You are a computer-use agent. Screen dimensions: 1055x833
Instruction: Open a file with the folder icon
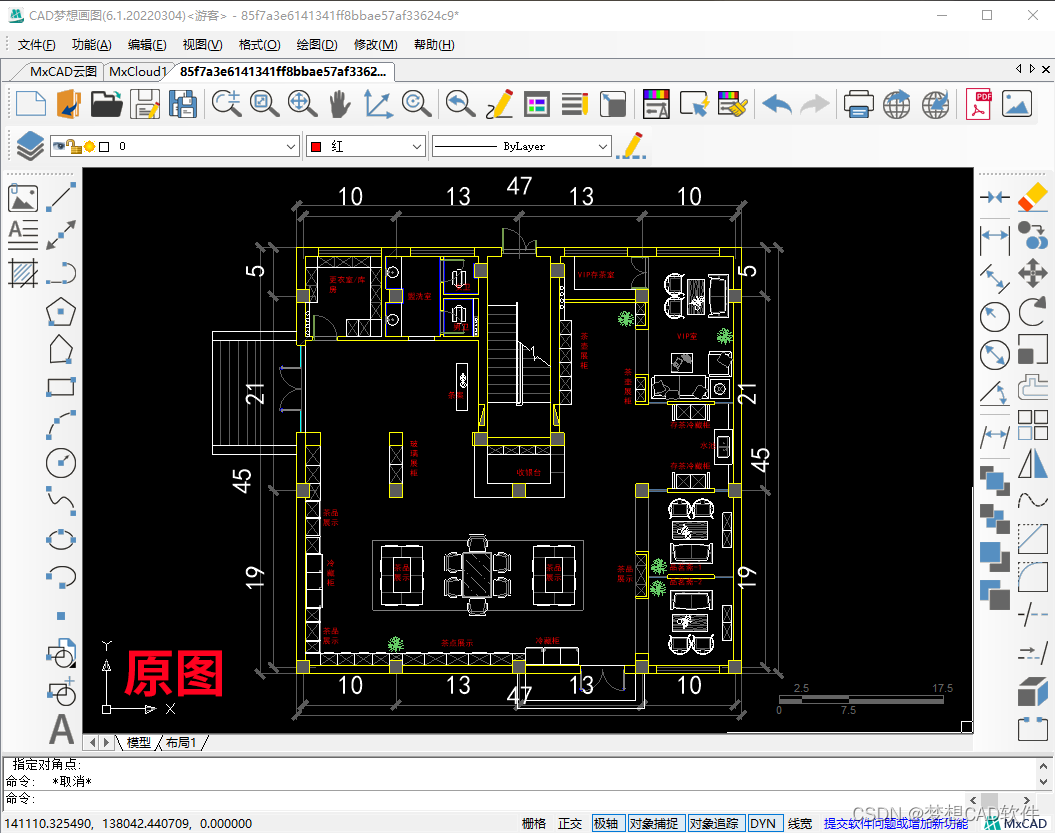(x=106, y=104)
